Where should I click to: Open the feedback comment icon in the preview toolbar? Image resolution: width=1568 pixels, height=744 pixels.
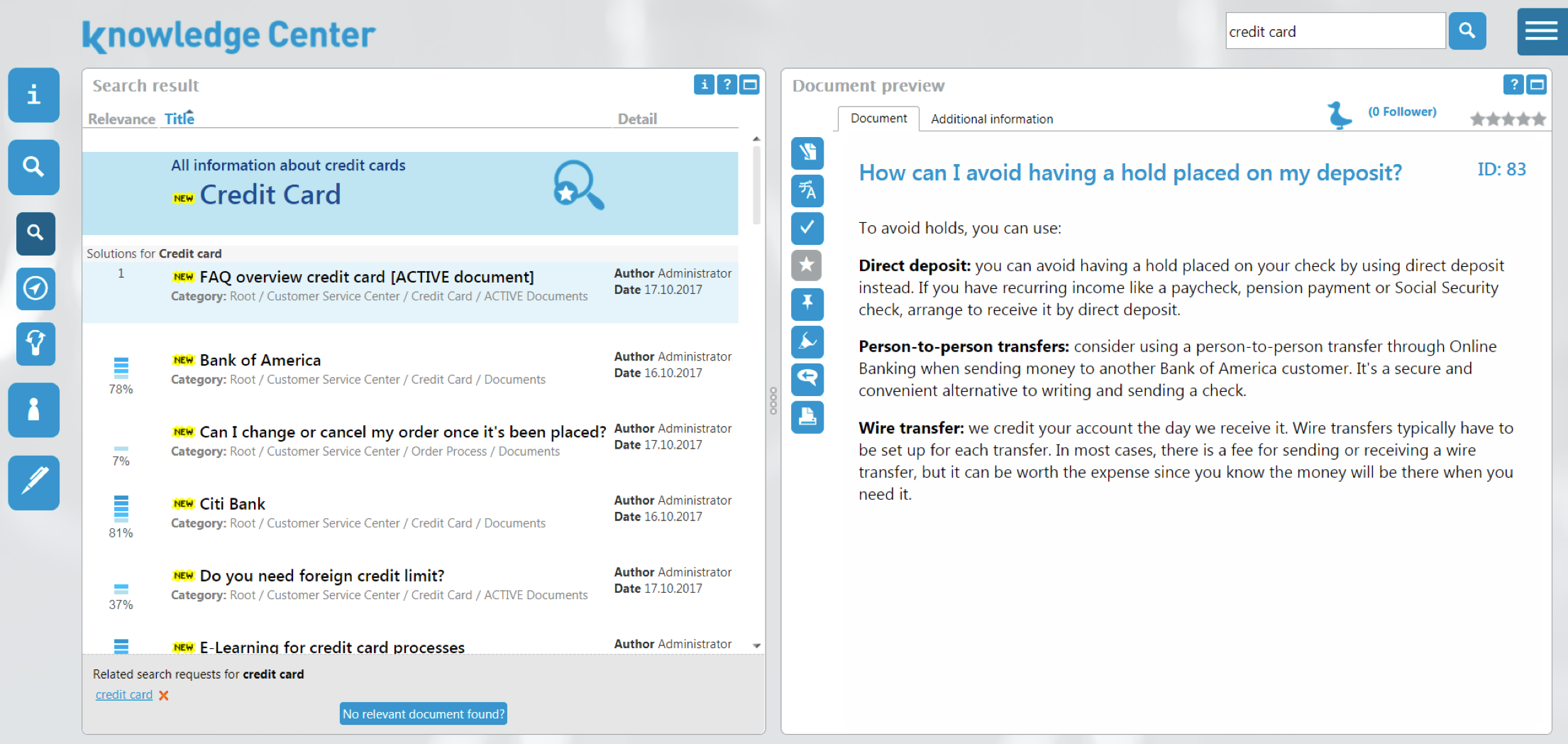click(x=807, y=379)
